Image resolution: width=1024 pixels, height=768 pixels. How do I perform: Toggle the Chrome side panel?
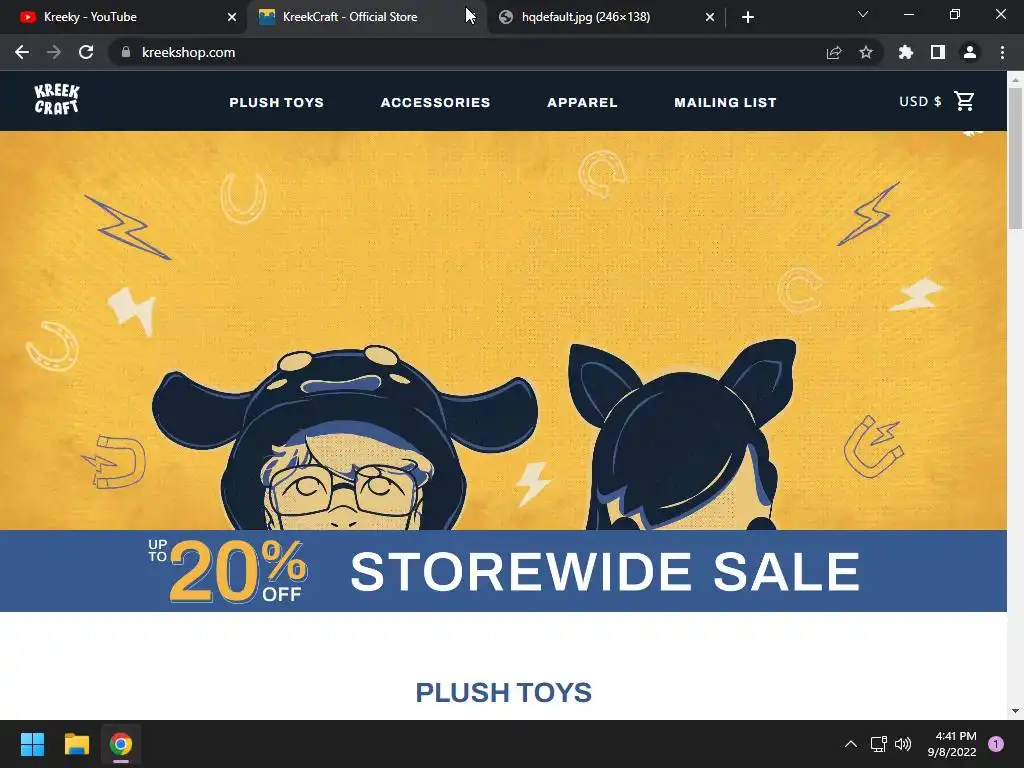point(938,52)
